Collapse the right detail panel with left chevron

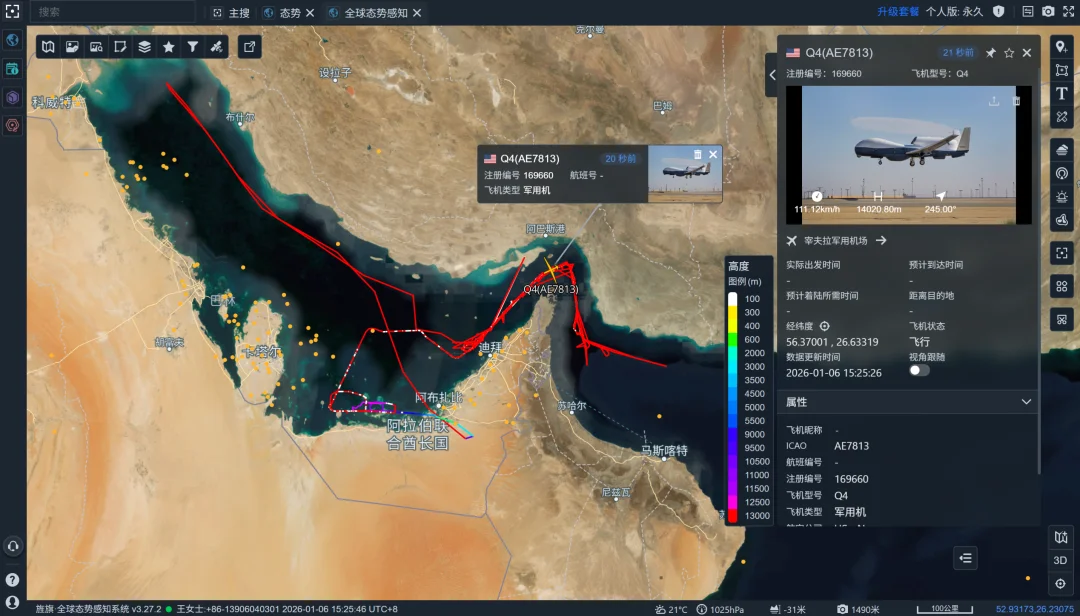click(x=771, y=75)
